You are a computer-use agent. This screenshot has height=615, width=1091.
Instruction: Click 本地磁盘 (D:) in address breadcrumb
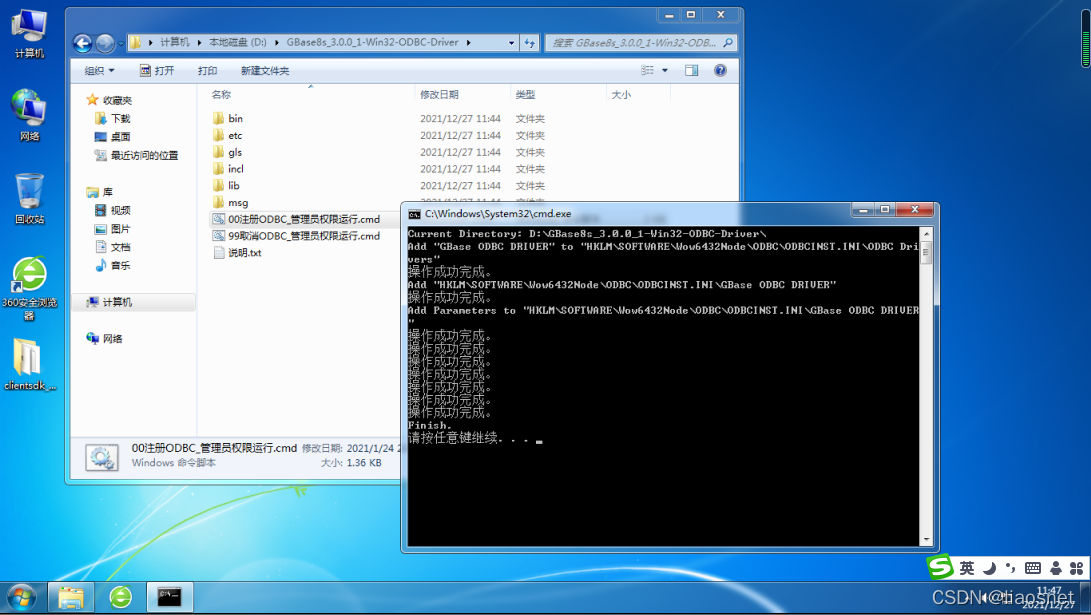click(x=238, y=42)
